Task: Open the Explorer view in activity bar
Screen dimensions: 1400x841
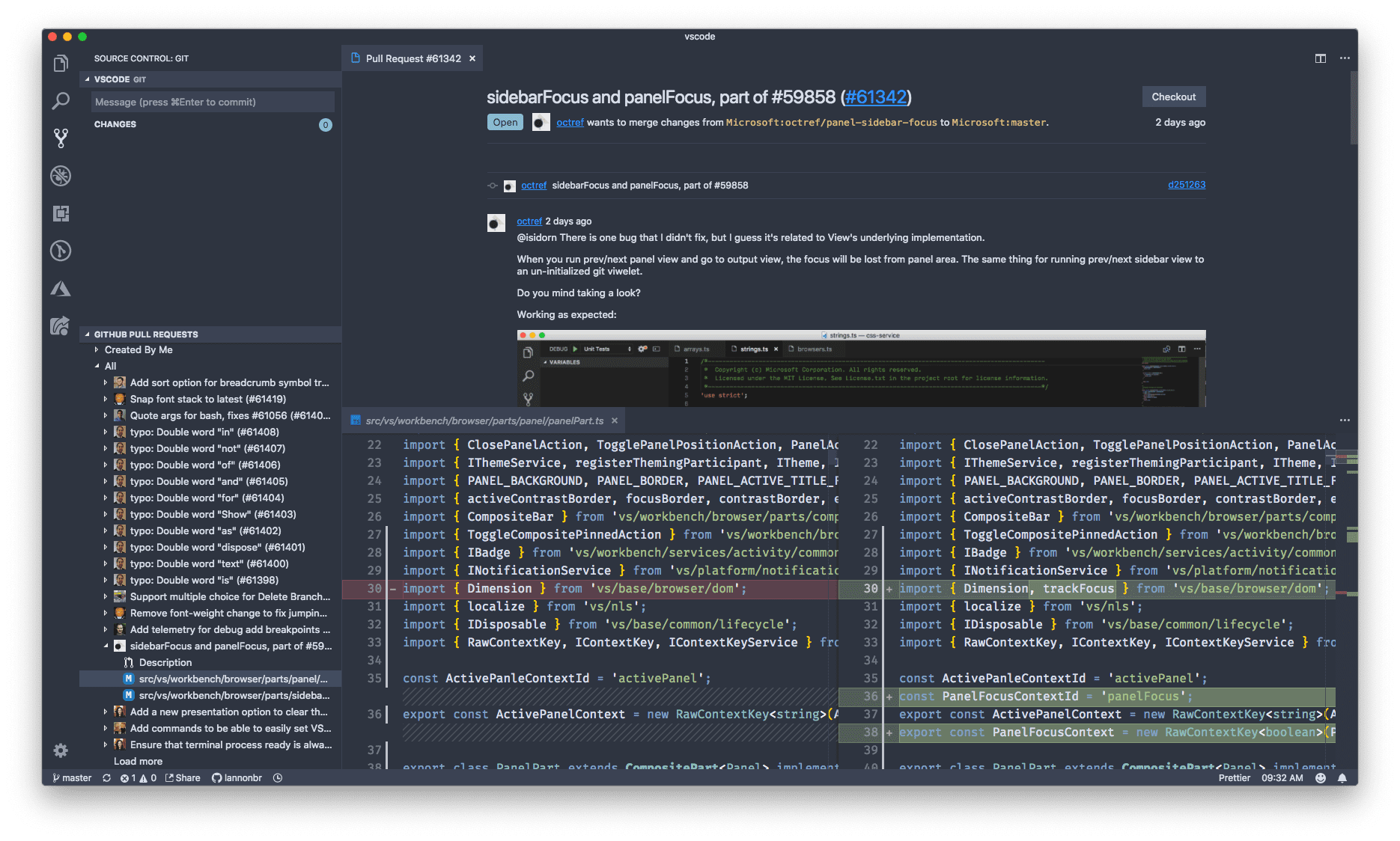Action: (x=61, y=64)
